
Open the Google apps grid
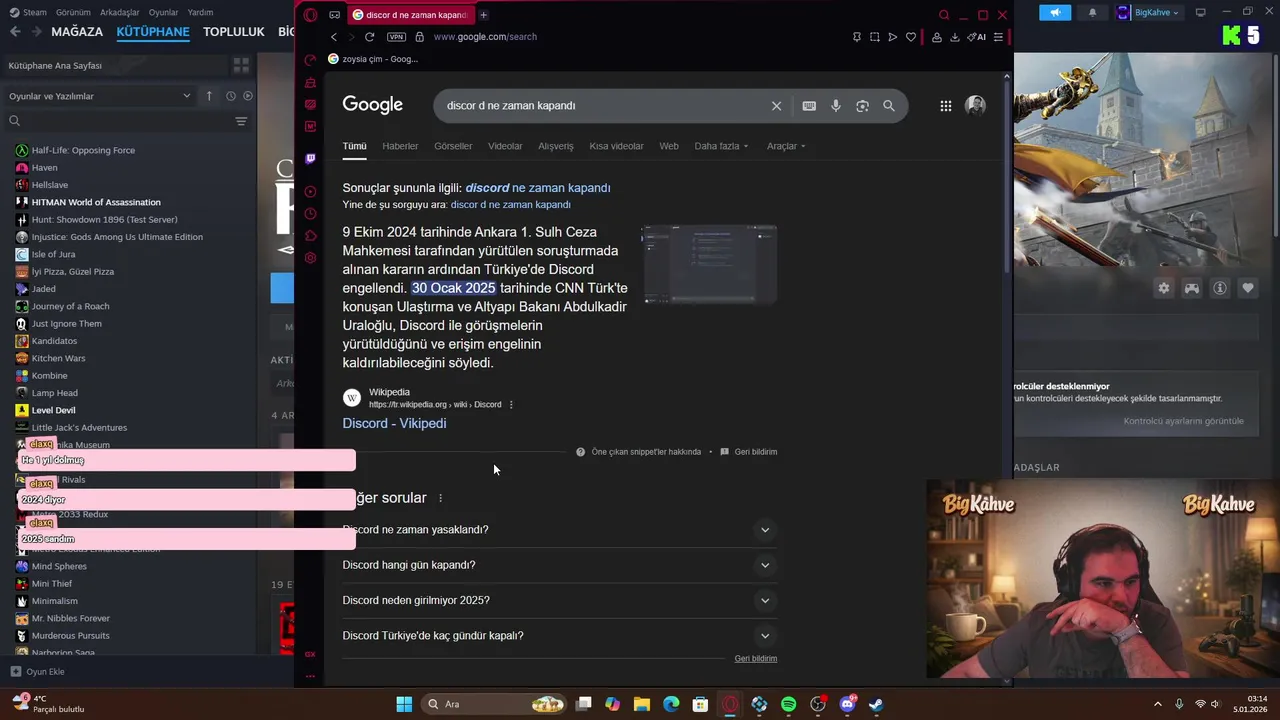click(945, 106)
